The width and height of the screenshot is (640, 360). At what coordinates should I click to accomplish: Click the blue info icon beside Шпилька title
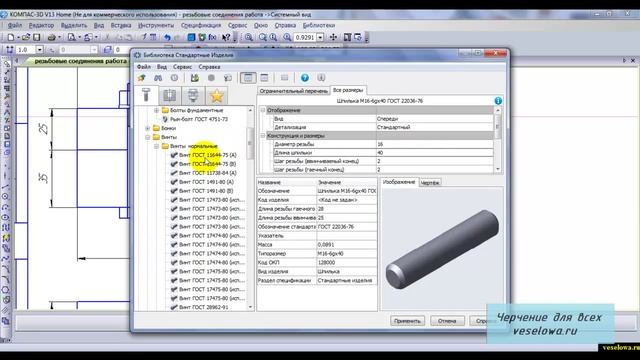[x=498, y=101]
